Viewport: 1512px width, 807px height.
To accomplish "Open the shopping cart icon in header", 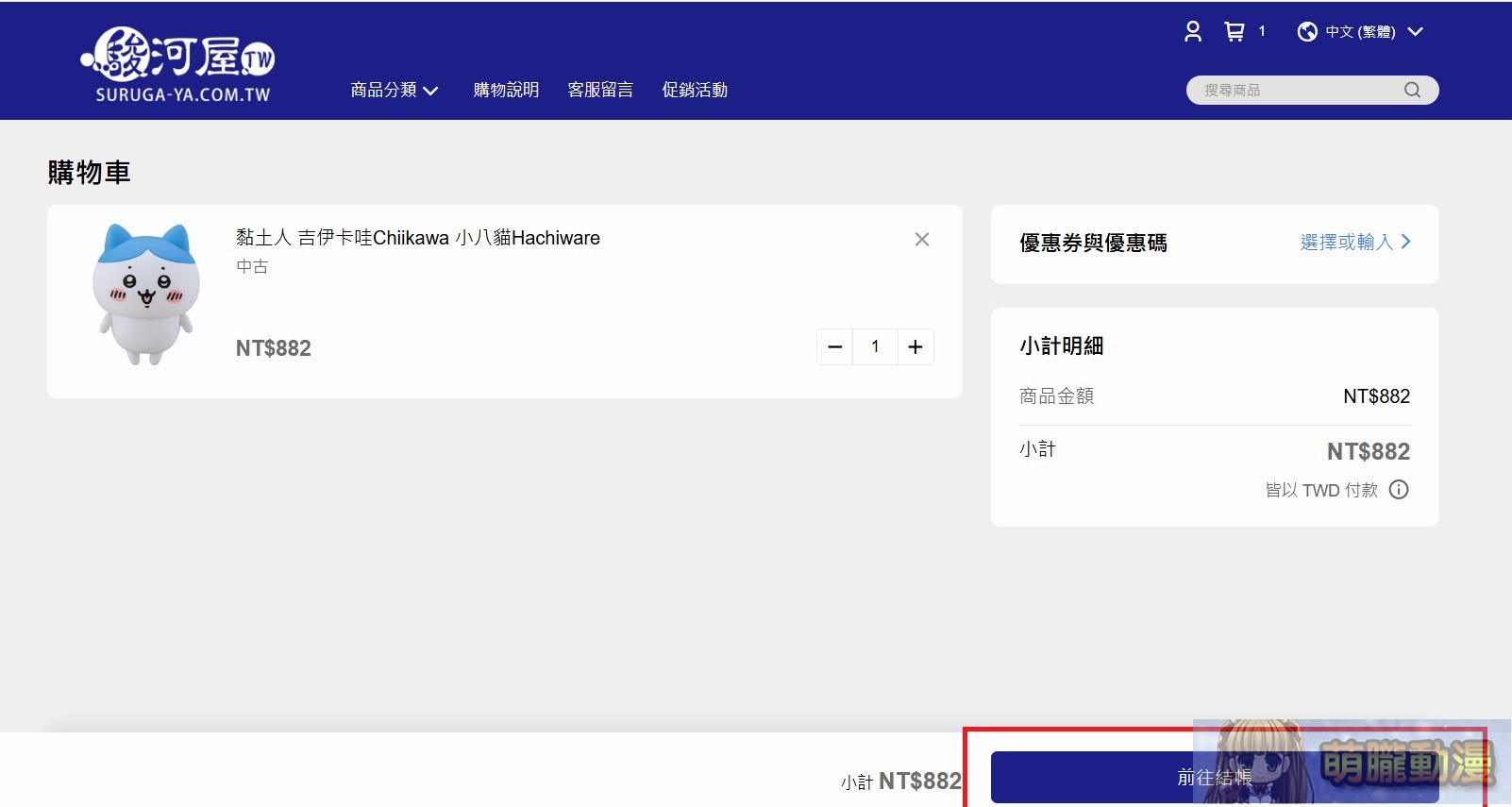I will coord(1234,31).
